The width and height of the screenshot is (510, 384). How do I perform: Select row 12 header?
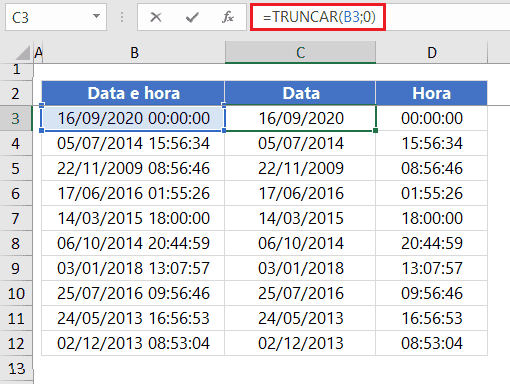[16, 343]
